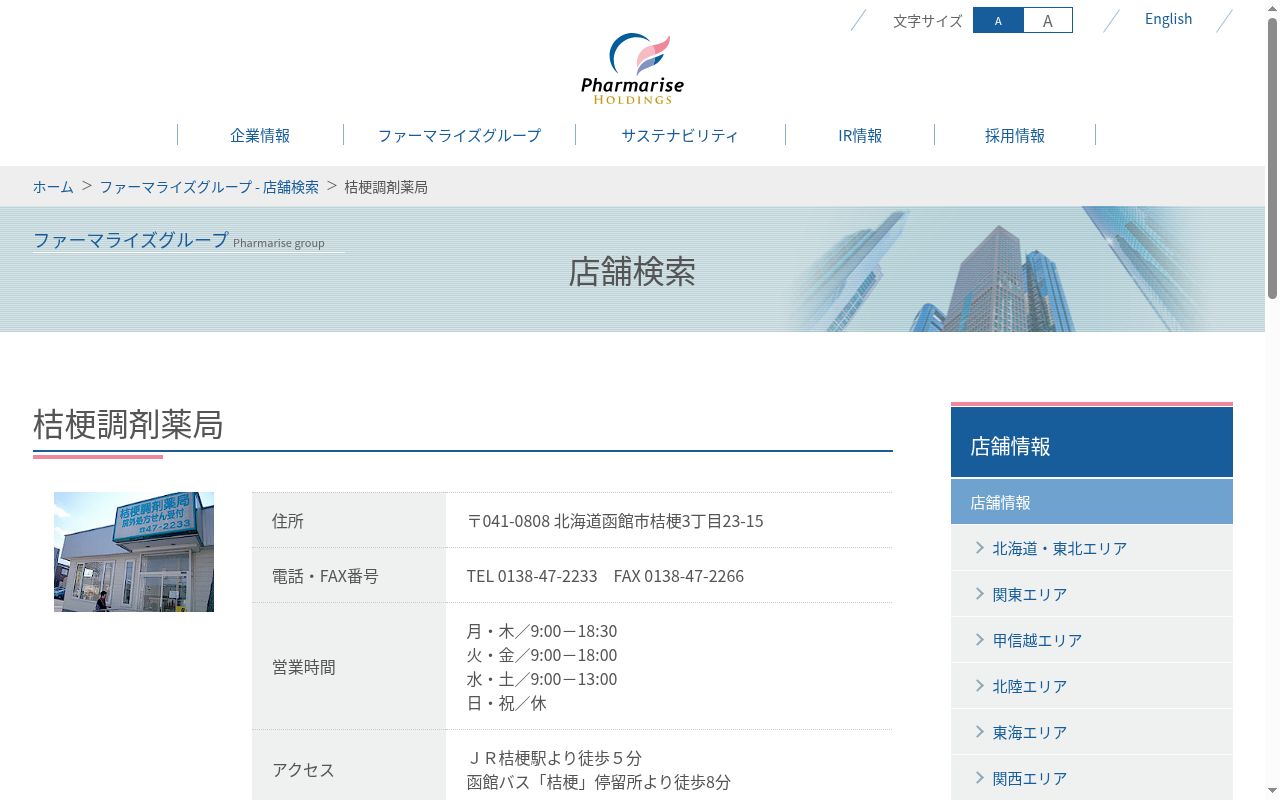Click the 営業時間 row label

pyautogui.click(x=304, y=667)
